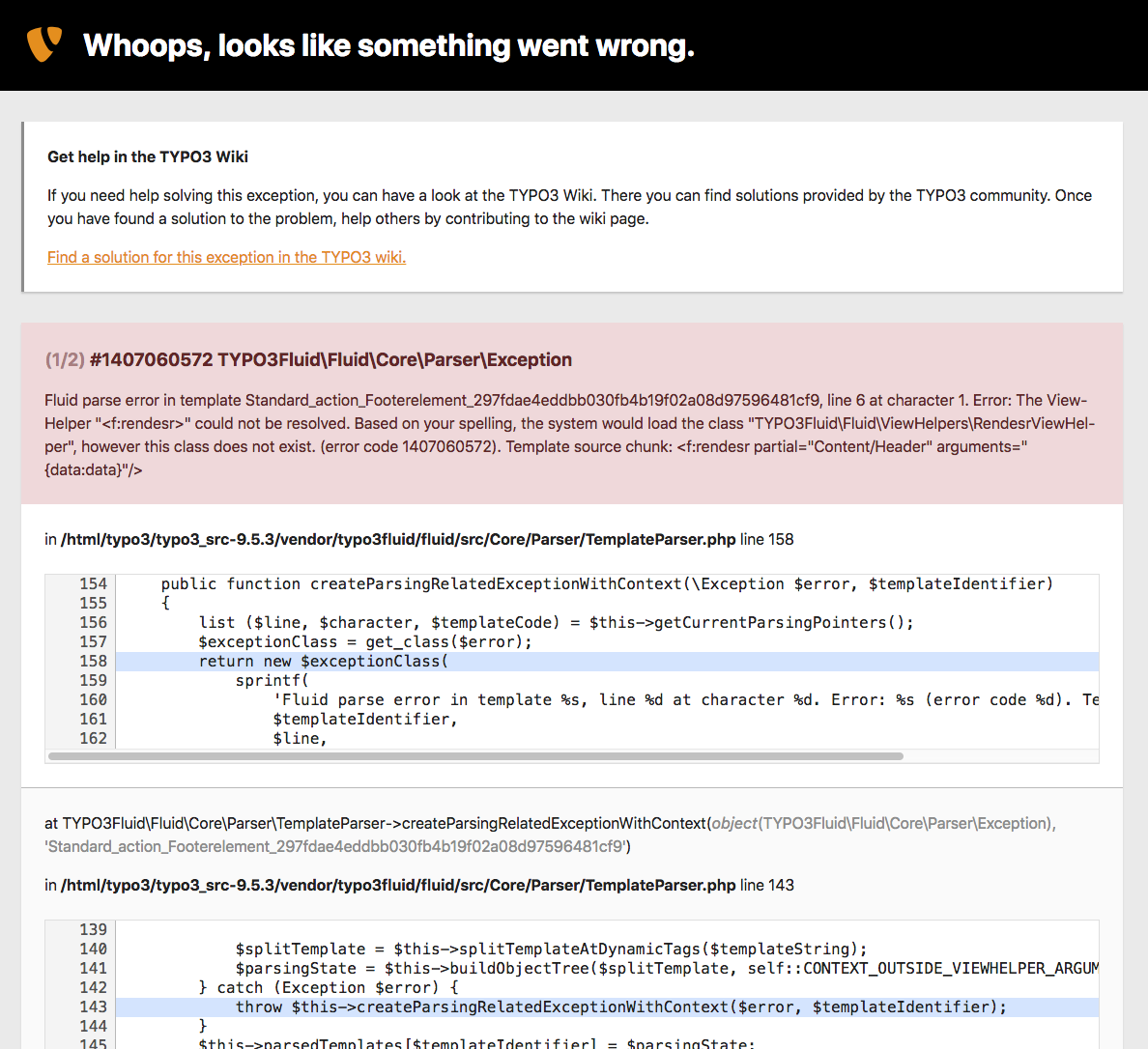Click the TYPO3 logo in the header
The height and width of the screenshot is (1049, 1148).
(x=44, y=43)
